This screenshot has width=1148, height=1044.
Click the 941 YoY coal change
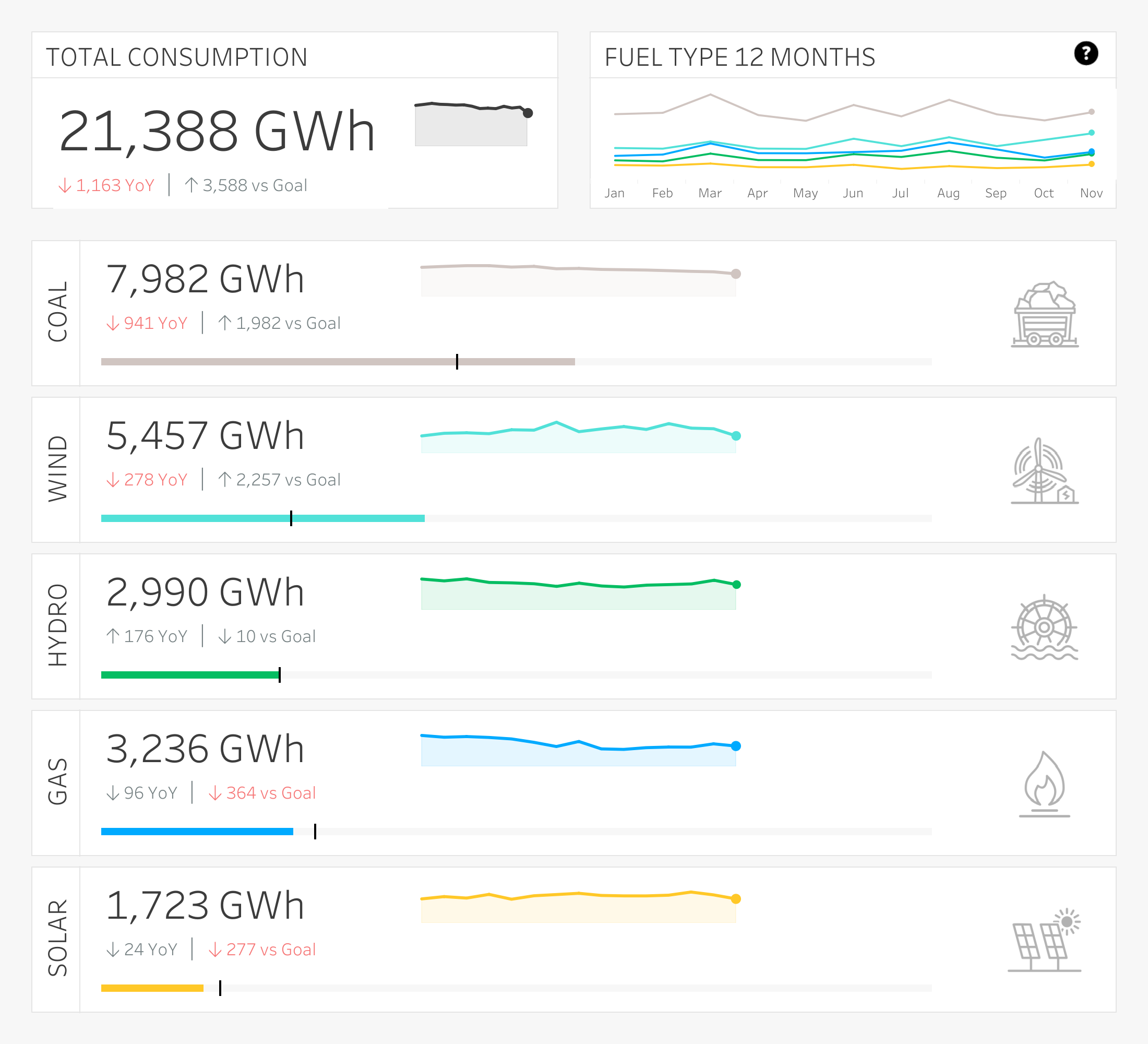pos(147,323)
